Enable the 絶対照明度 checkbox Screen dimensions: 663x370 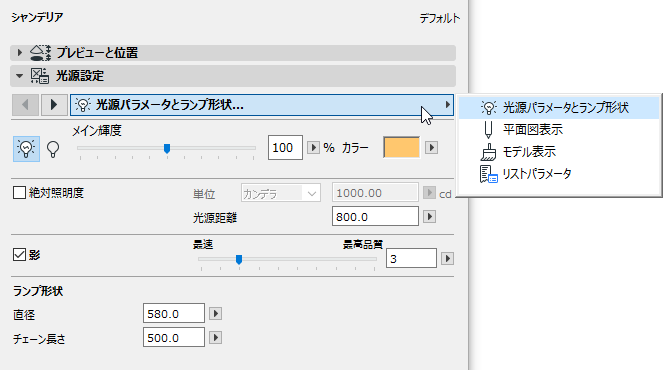[19, 193]
